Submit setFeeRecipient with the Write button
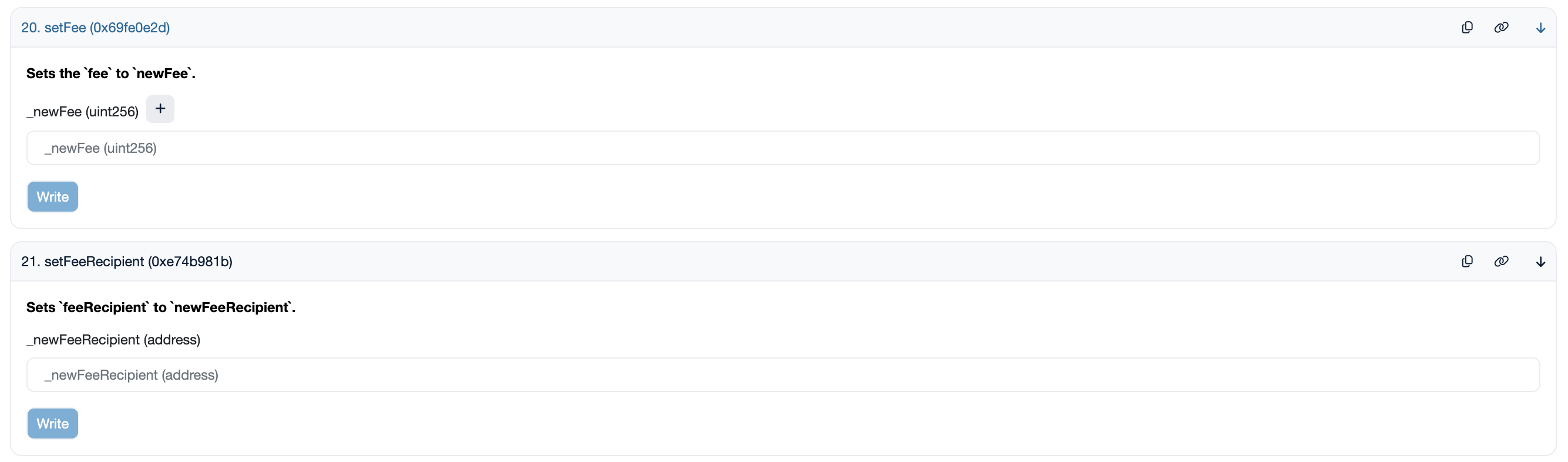 point(53,424)
